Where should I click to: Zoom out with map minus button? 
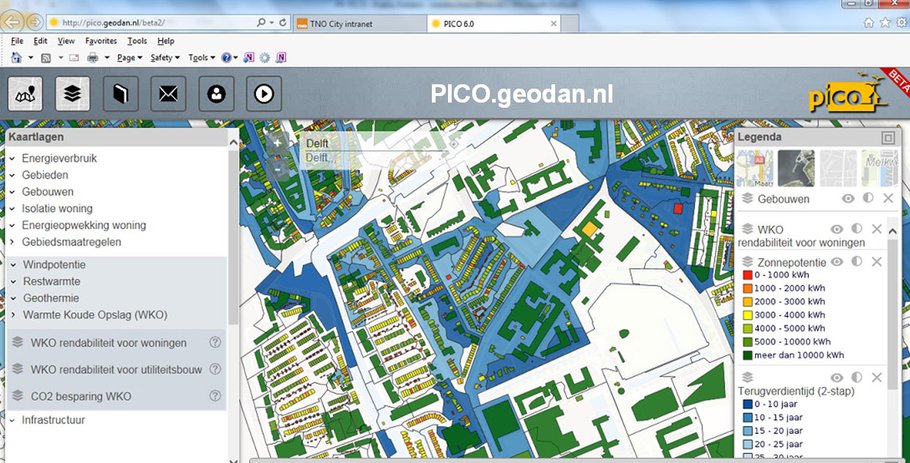(277, 169)
